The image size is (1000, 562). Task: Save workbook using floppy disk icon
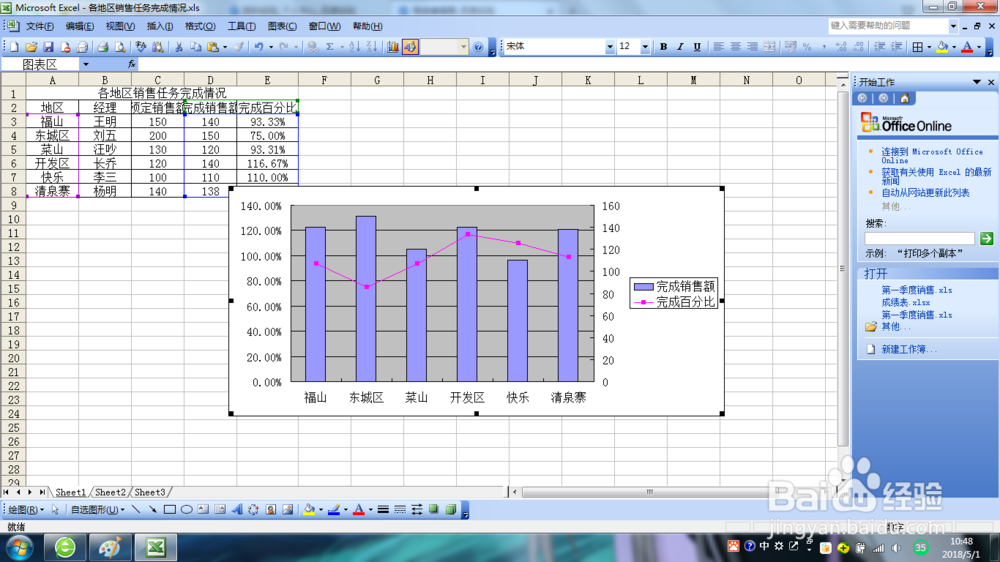(x=48, y=47)
